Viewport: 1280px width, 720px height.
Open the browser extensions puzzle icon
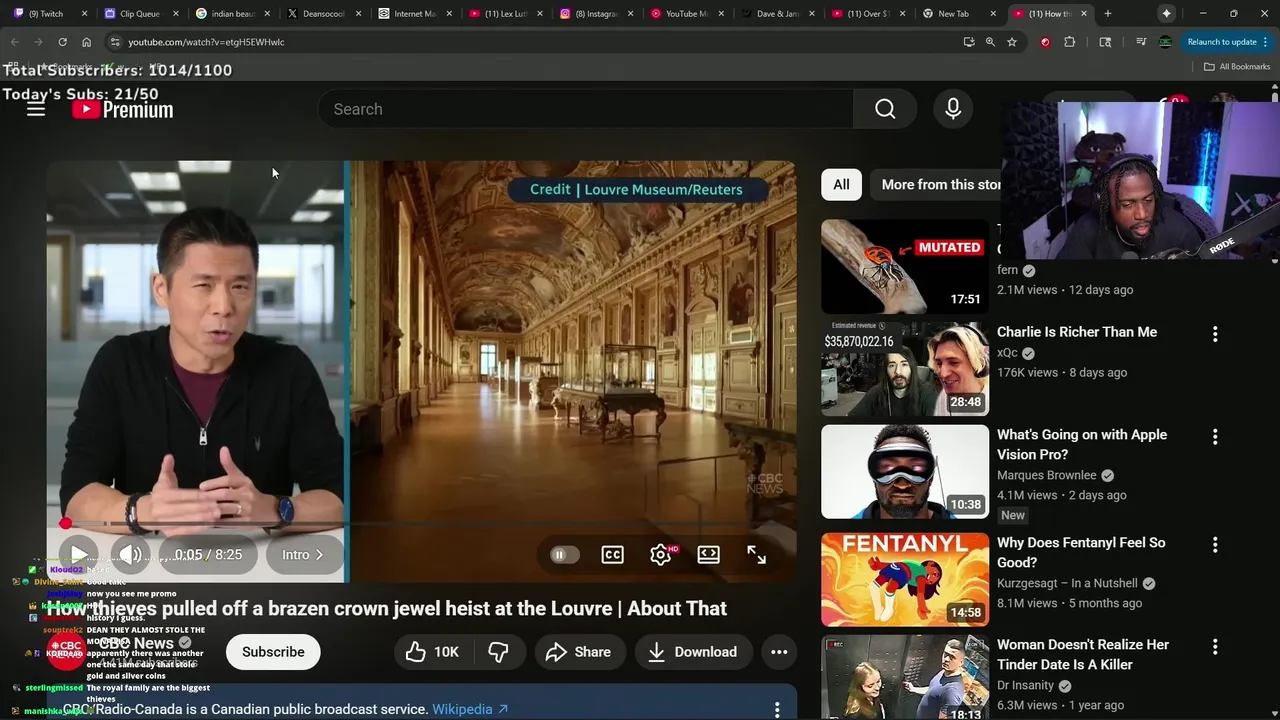(1069, 42)
